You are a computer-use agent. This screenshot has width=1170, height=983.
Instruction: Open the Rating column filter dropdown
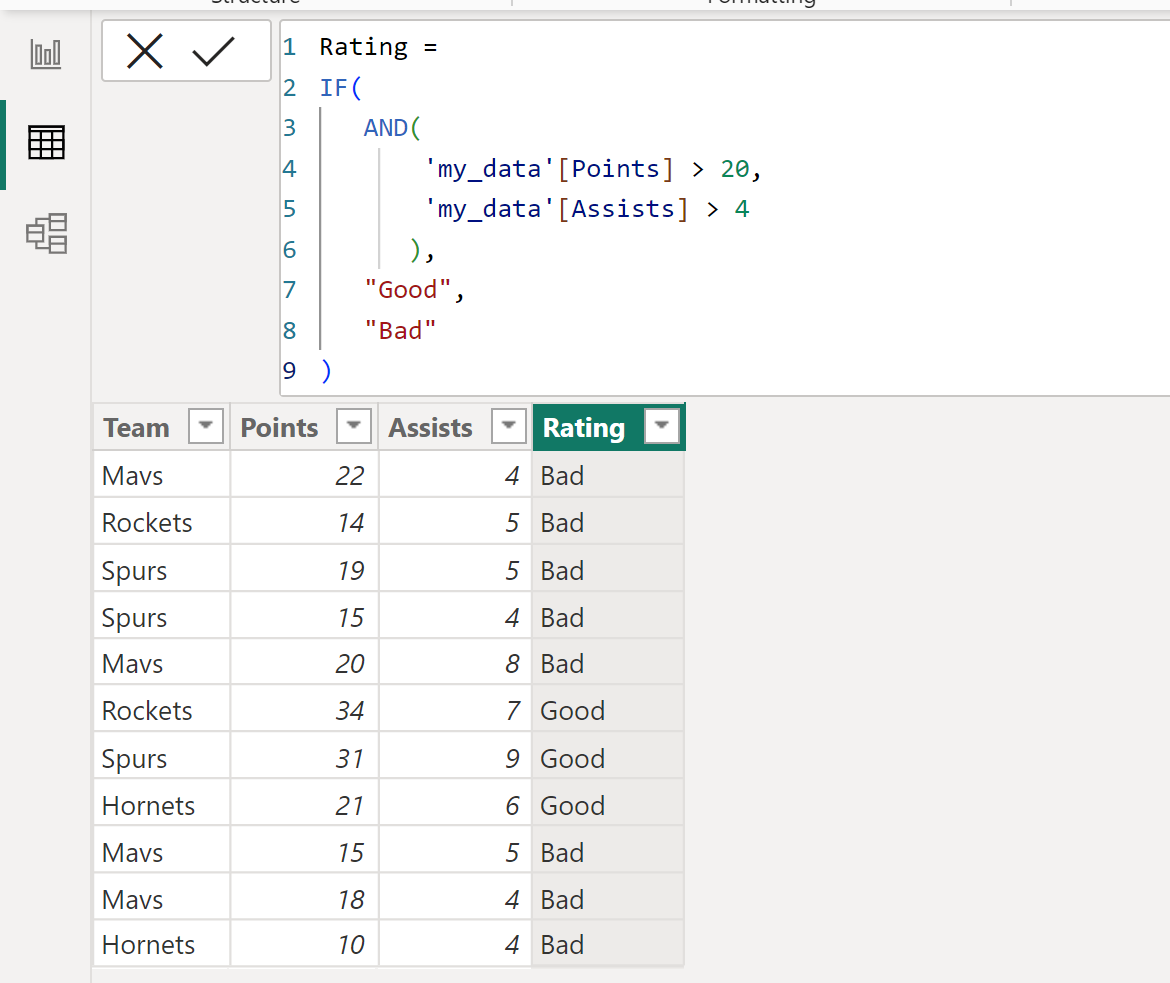[x=662, y=426]
